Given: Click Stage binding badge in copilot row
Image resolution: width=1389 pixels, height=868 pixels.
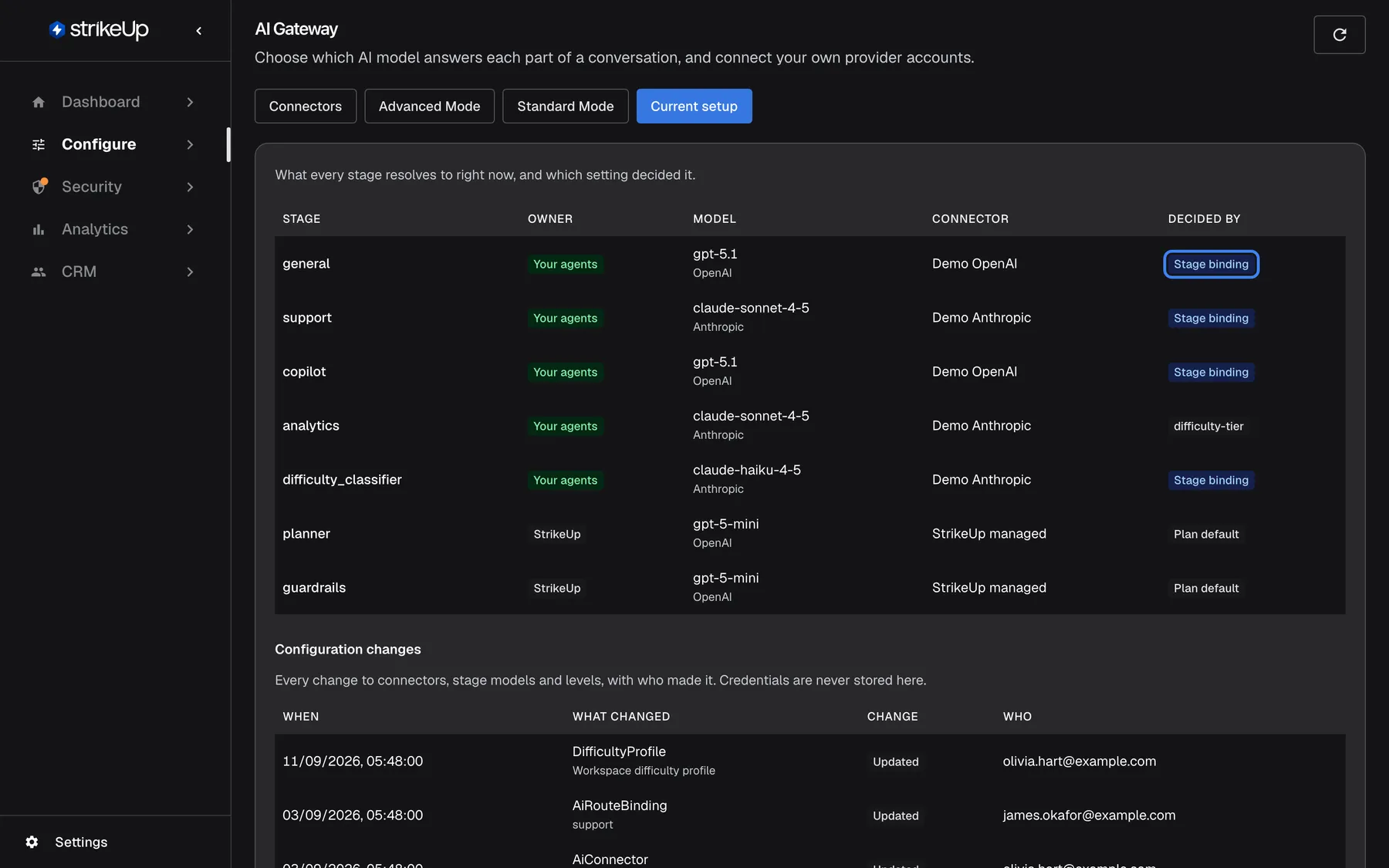Looking at the screenshot, I should tap(1211, 372).
